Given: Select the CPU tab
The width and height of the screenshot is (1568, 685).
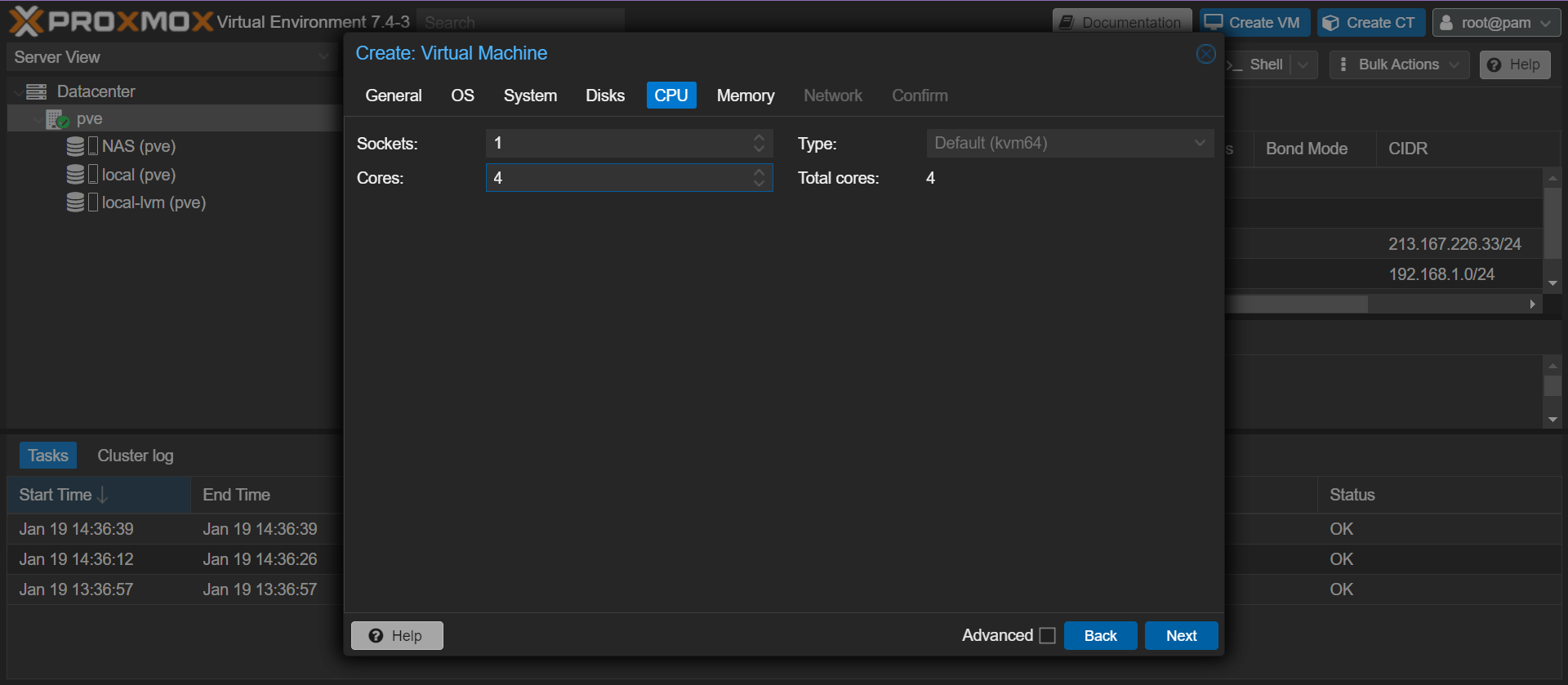Looking at the screenshot, I should tap(671, 96).
